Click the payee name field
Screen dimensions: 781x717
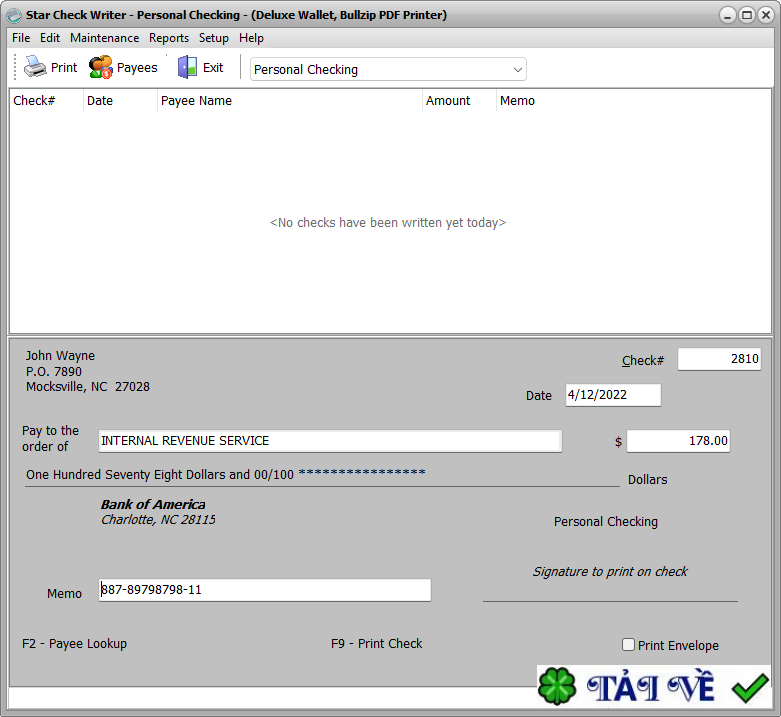330,441
